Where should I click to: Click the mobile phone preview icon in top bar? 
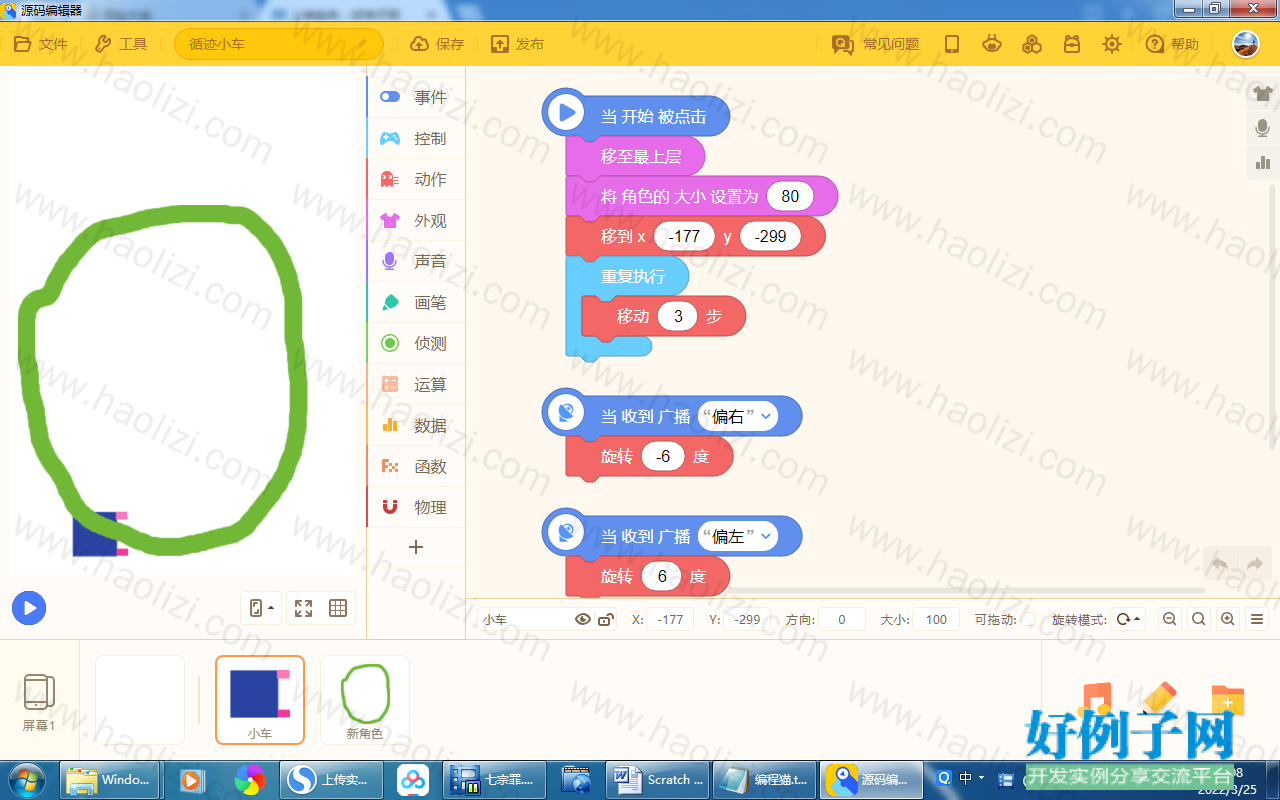click(x=952, y=44)
